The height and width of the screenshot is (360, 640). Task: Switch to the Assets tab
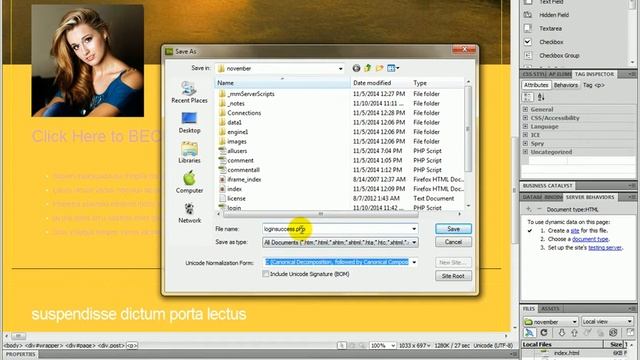pyautogui.click(x=550, y=309)
